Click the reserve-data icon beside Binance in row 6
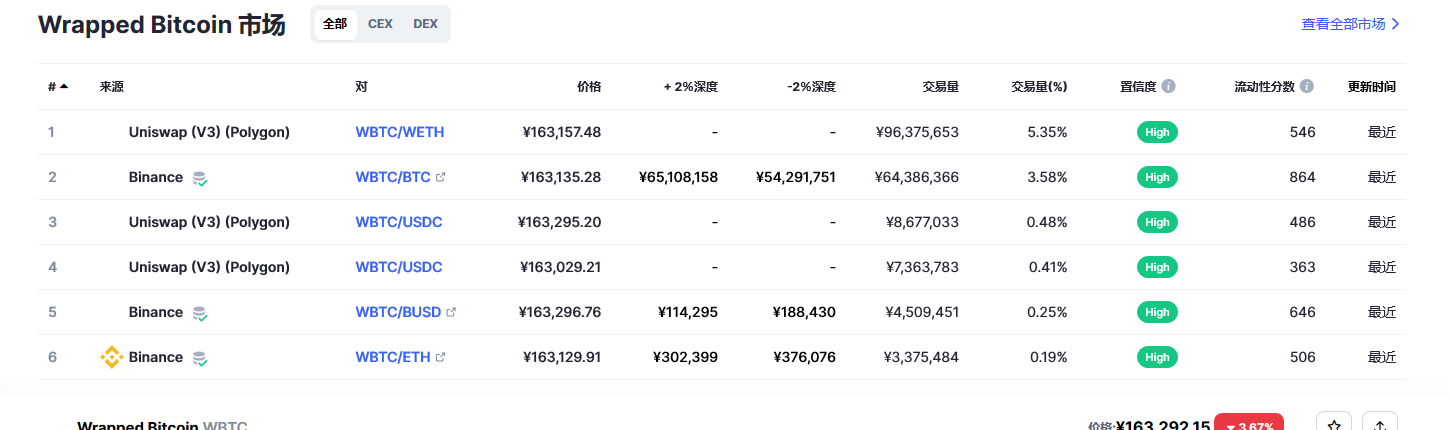 point(200,358)
